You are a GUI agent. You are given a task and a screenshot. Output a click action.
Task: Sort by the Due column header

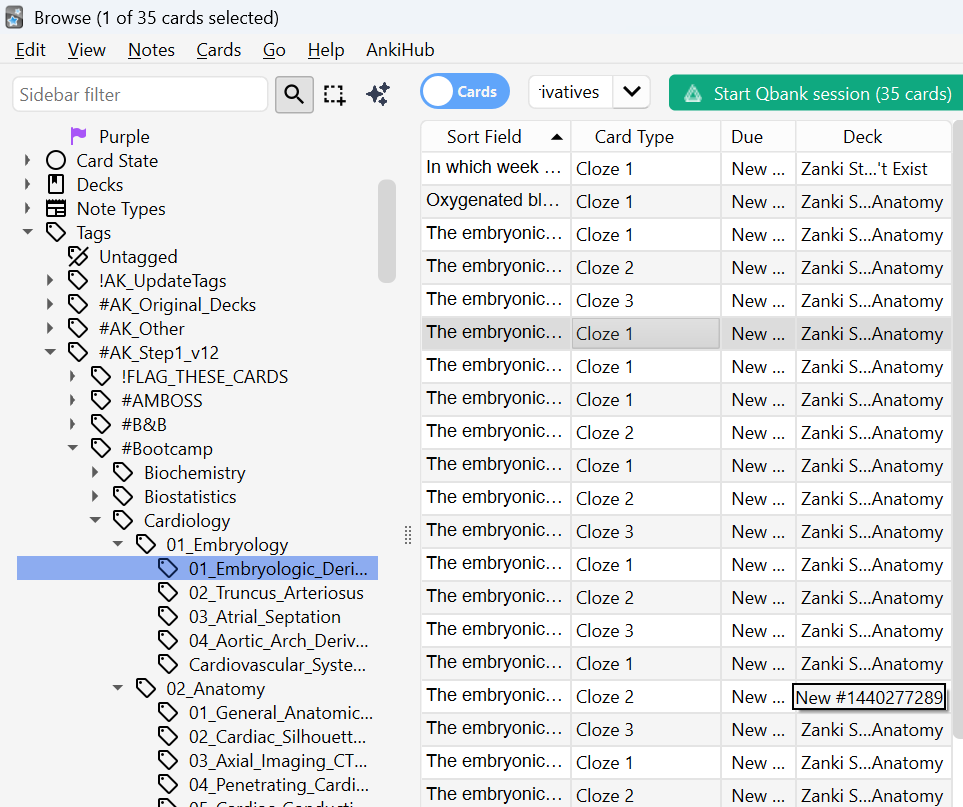coord(747,137)
